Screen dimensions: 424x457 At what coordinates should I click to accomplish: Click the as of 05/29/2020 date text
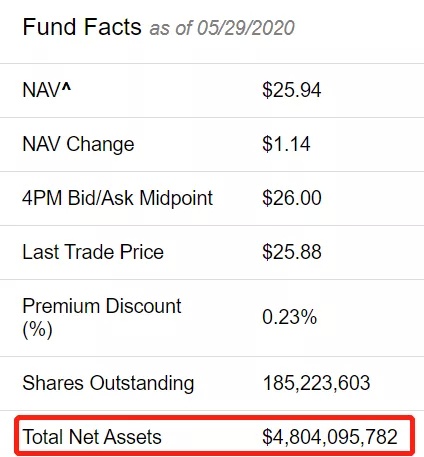[x=222, y=28]
